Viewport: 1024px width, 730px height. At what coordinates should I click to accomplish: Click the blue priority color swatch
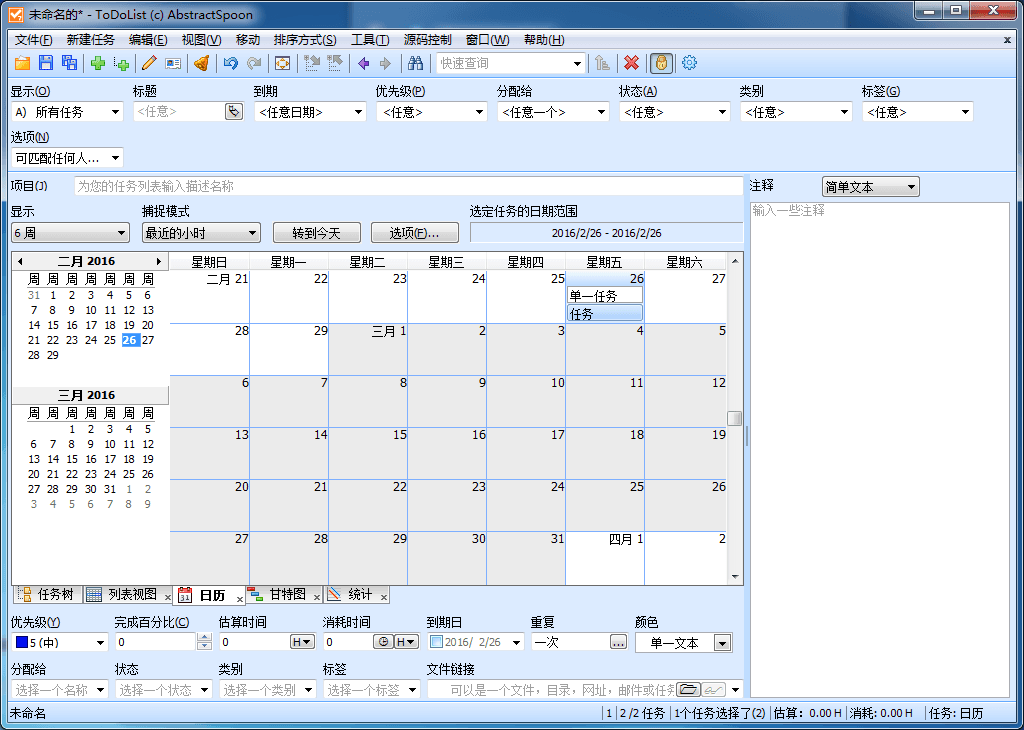21,642
